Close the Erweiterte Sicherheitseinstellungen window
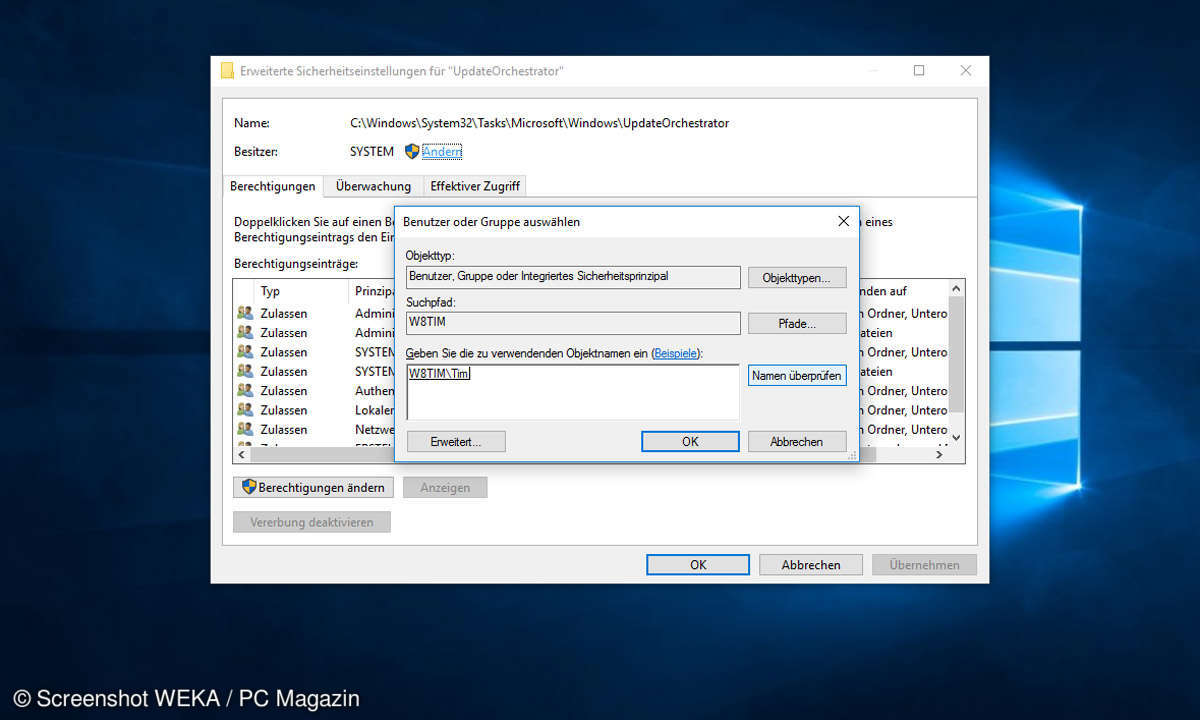This screenshot has height=720, width=1200. coord(965,71)
